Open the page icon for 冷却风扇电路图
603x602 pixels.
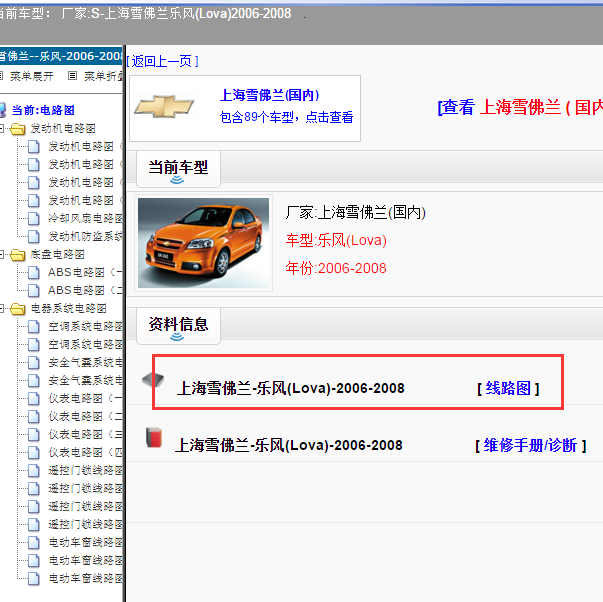(34, 218)
